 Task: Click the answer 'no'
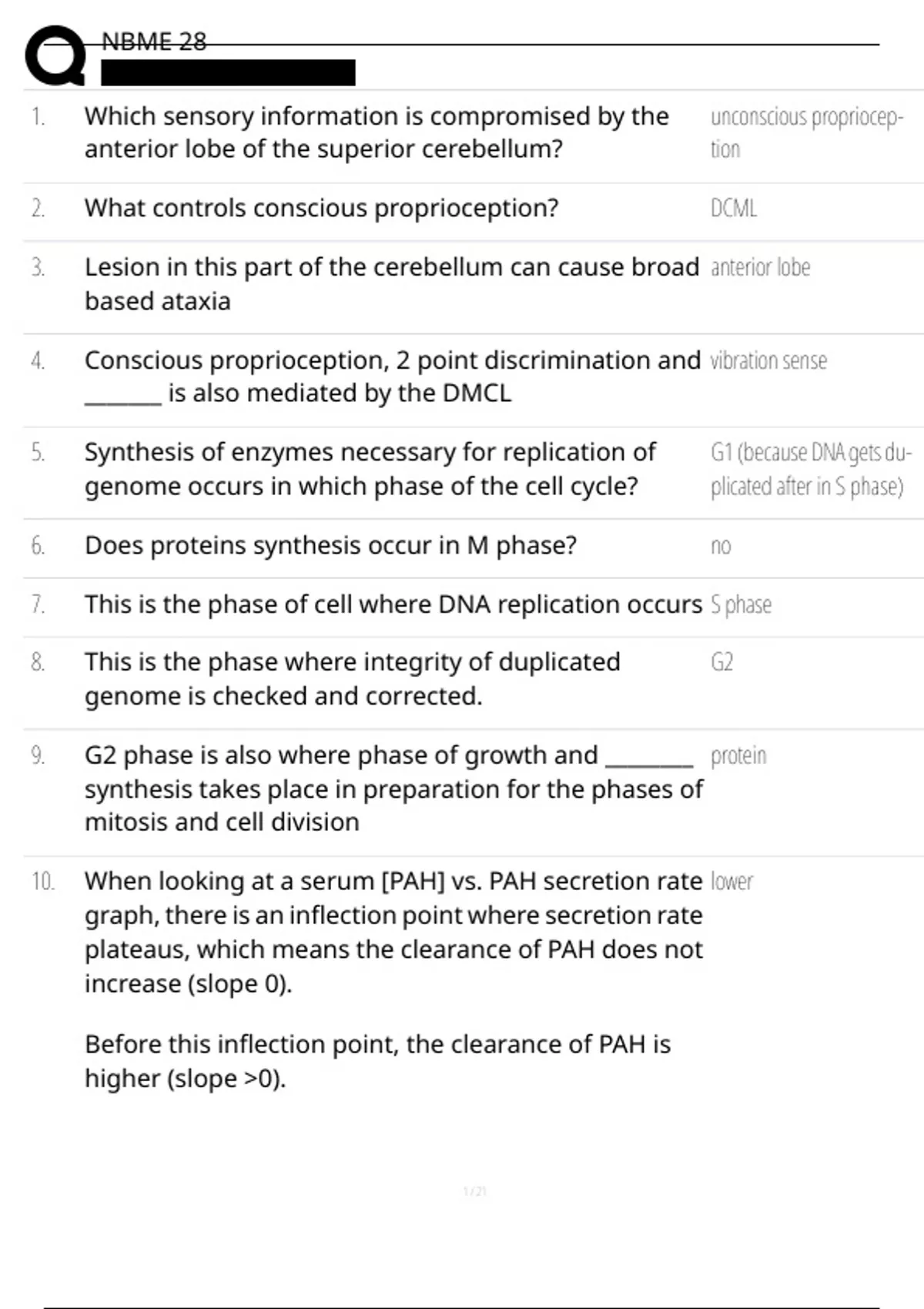(721, 546)
